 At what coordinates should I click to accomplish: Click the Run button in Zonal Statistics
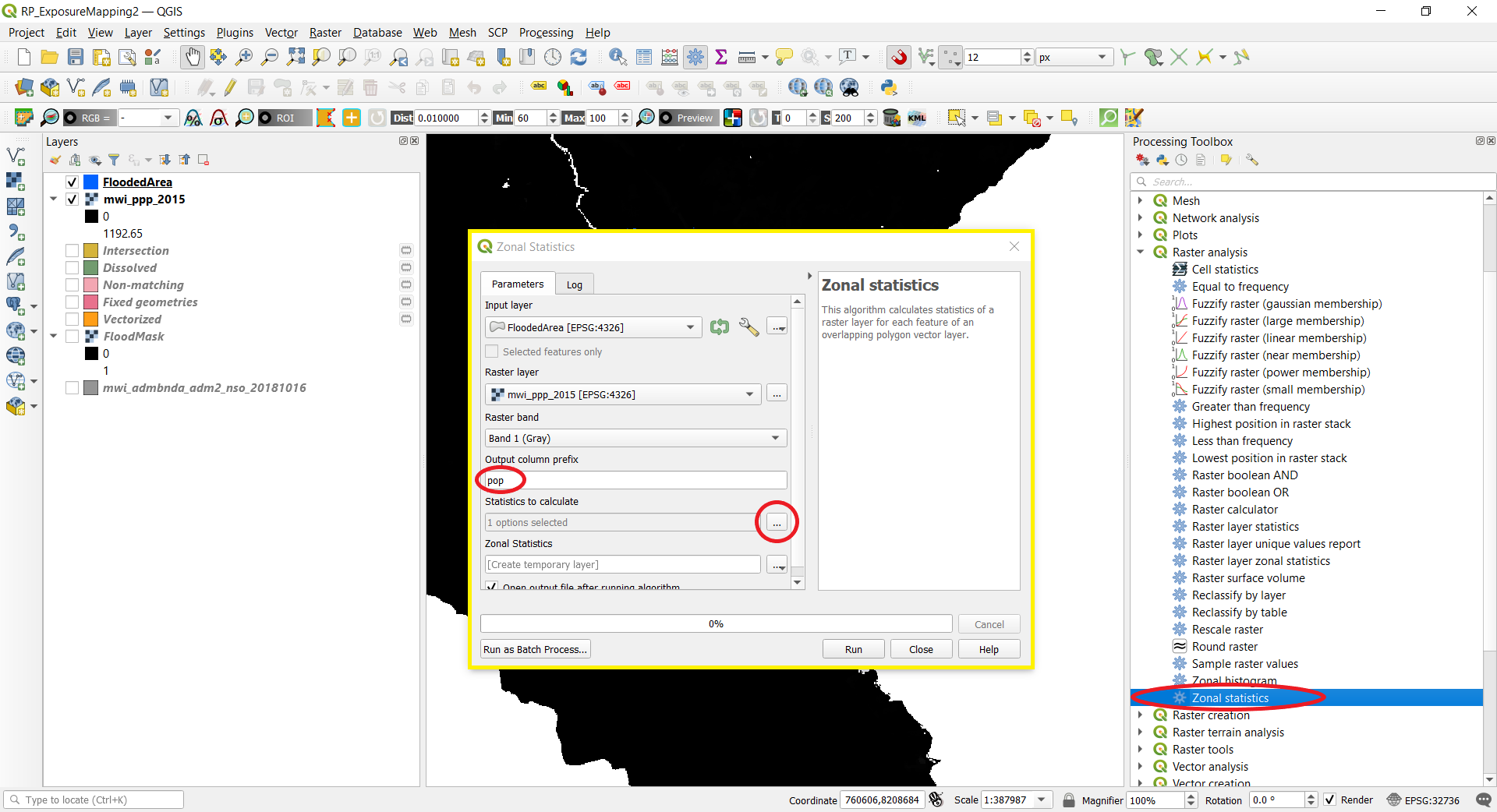pos(853,648)
